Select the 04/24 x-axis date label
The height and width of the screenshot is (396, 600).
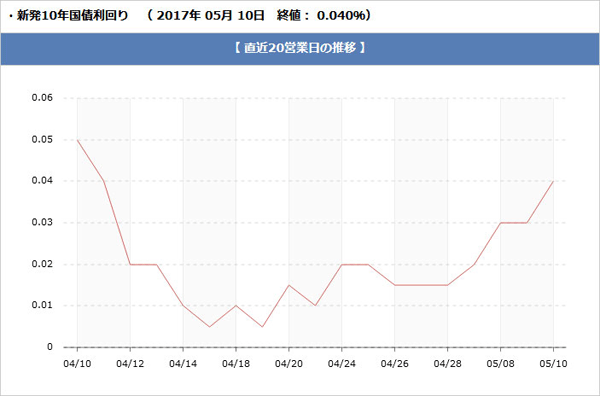(341, 363)
